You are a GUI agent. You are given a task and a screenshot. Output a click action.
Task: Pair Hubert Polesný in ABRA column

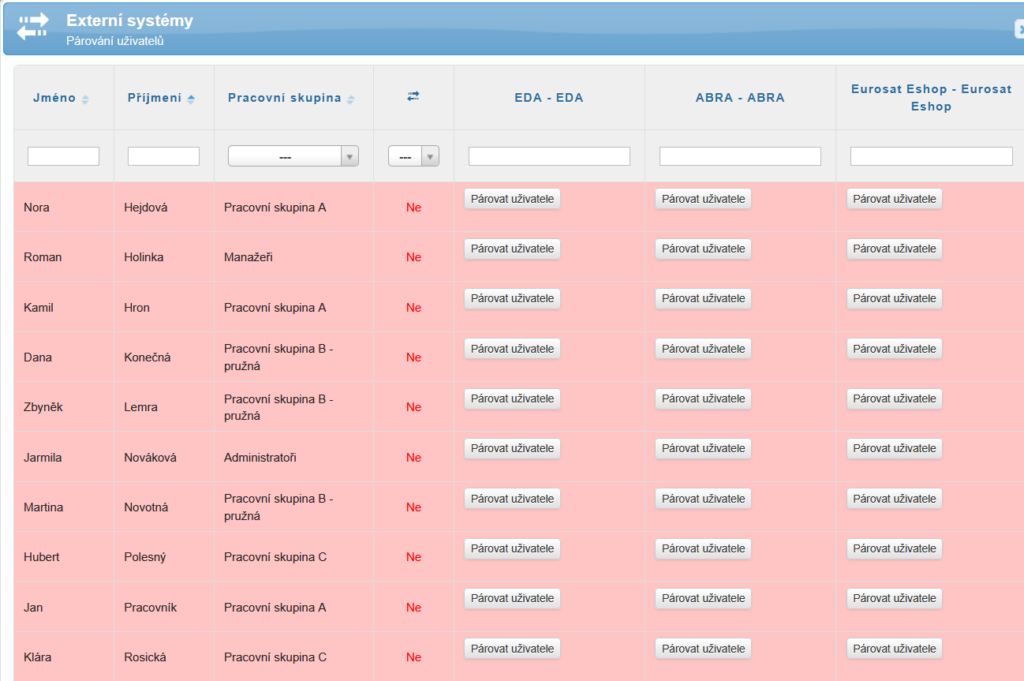tap(703, 548)
